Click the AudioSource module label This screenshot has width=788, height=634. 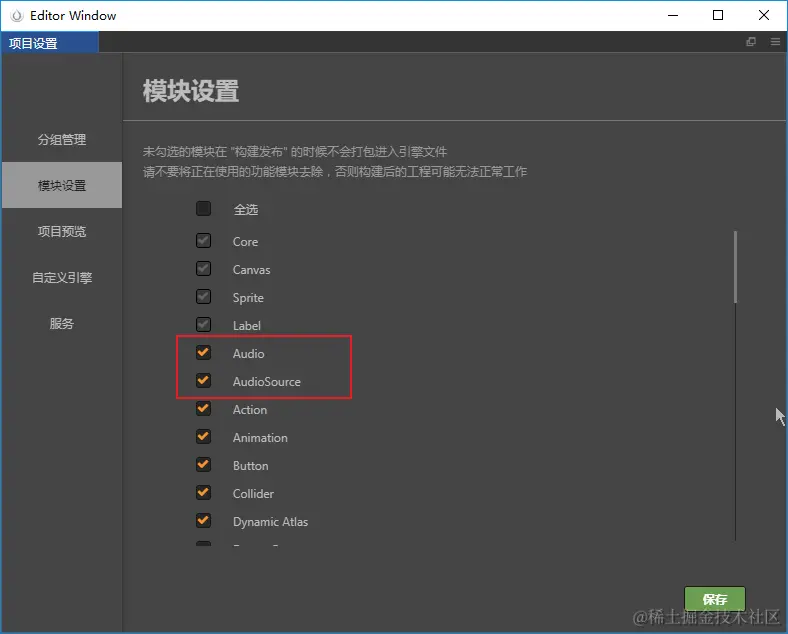[266, 382]
